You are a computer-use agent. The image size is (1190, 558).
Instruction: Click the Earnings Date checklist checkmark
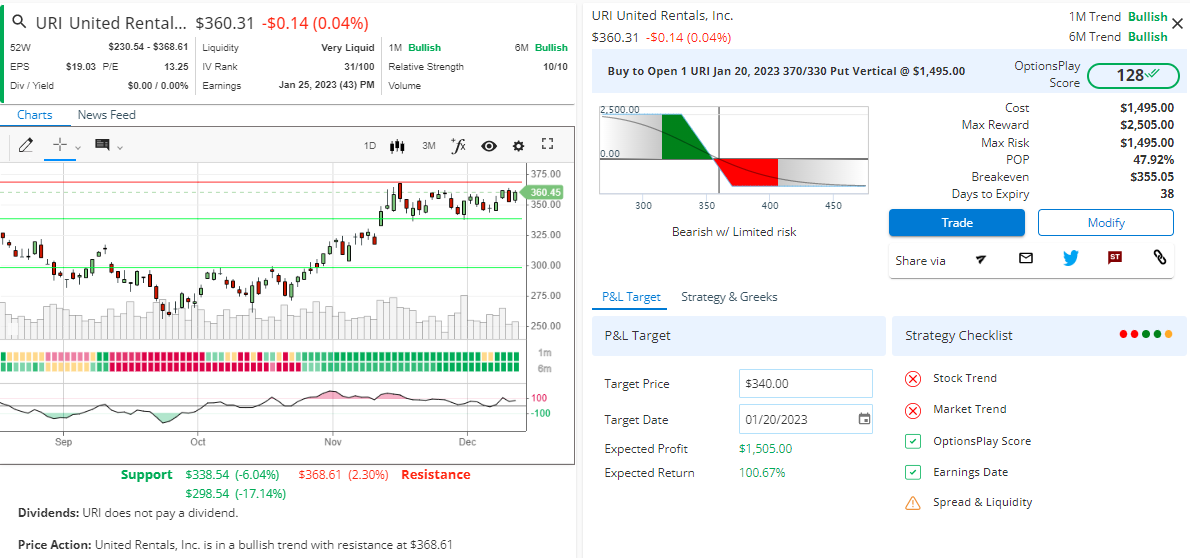[913, 472]
